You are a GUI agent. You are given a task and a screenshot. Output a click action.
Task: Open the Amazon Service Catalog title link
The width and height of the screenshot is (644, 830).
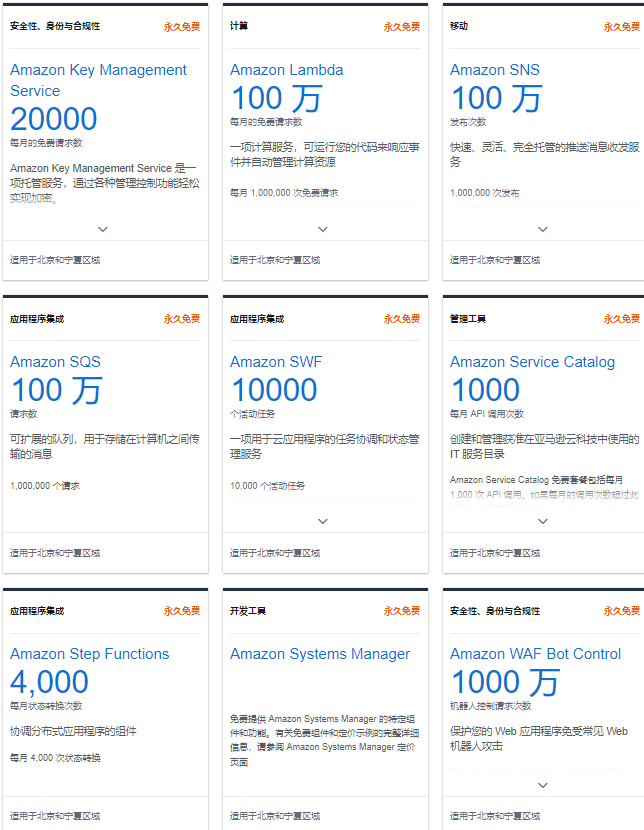point(532,362)
